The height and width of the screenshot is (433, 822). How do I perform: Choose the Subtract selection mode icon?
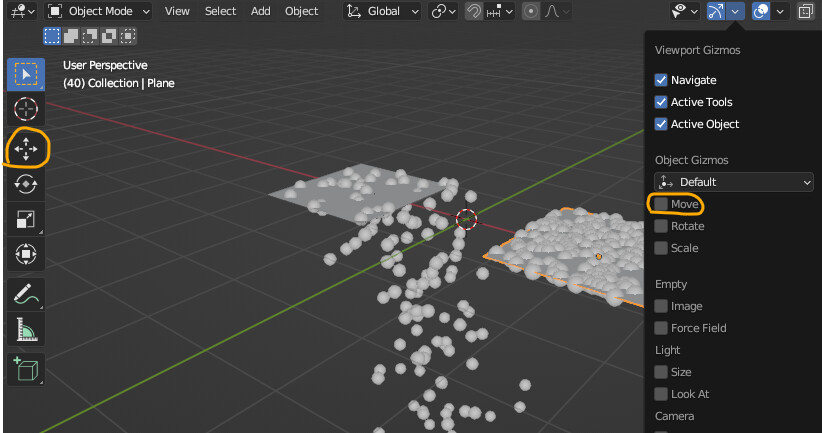coord(90,36)
